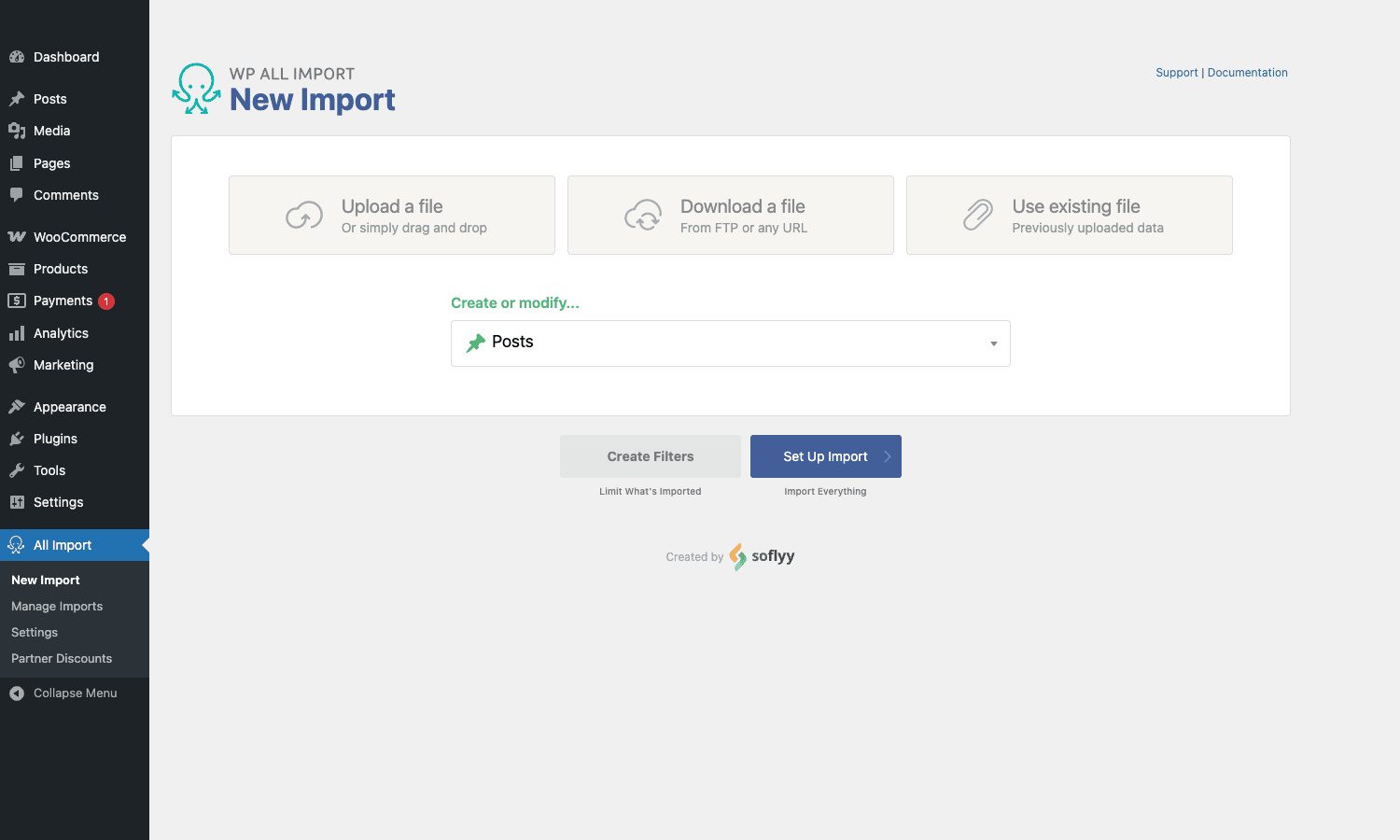This screenshot has height=840, width=1400.
Task: Click the Soflyy logo
Action: (762, 556)
